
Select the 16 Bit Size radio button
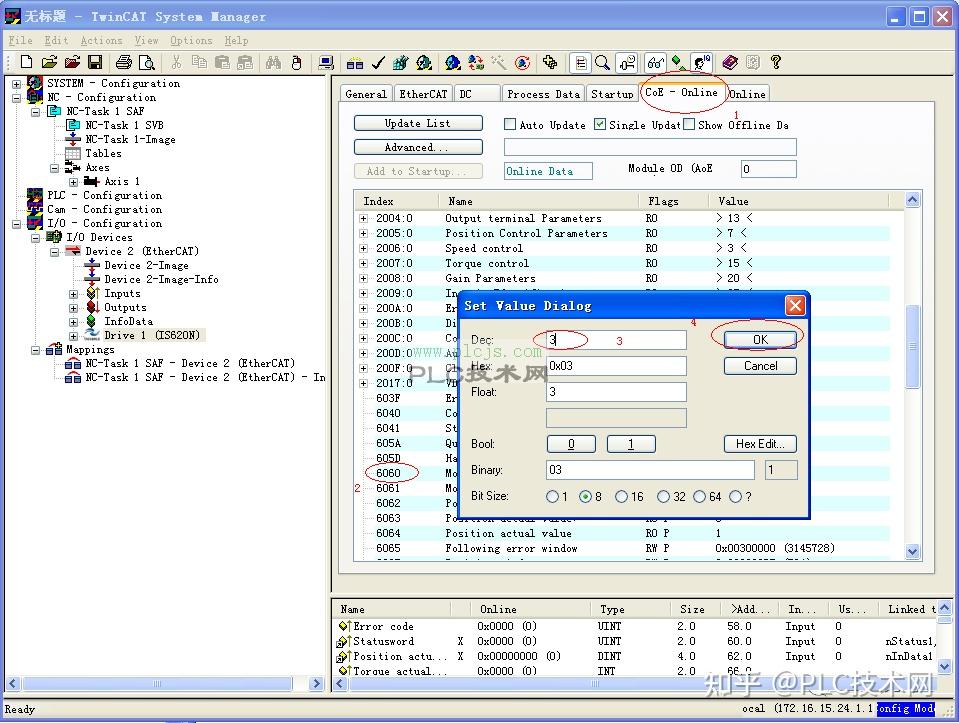tap(622, 497)
